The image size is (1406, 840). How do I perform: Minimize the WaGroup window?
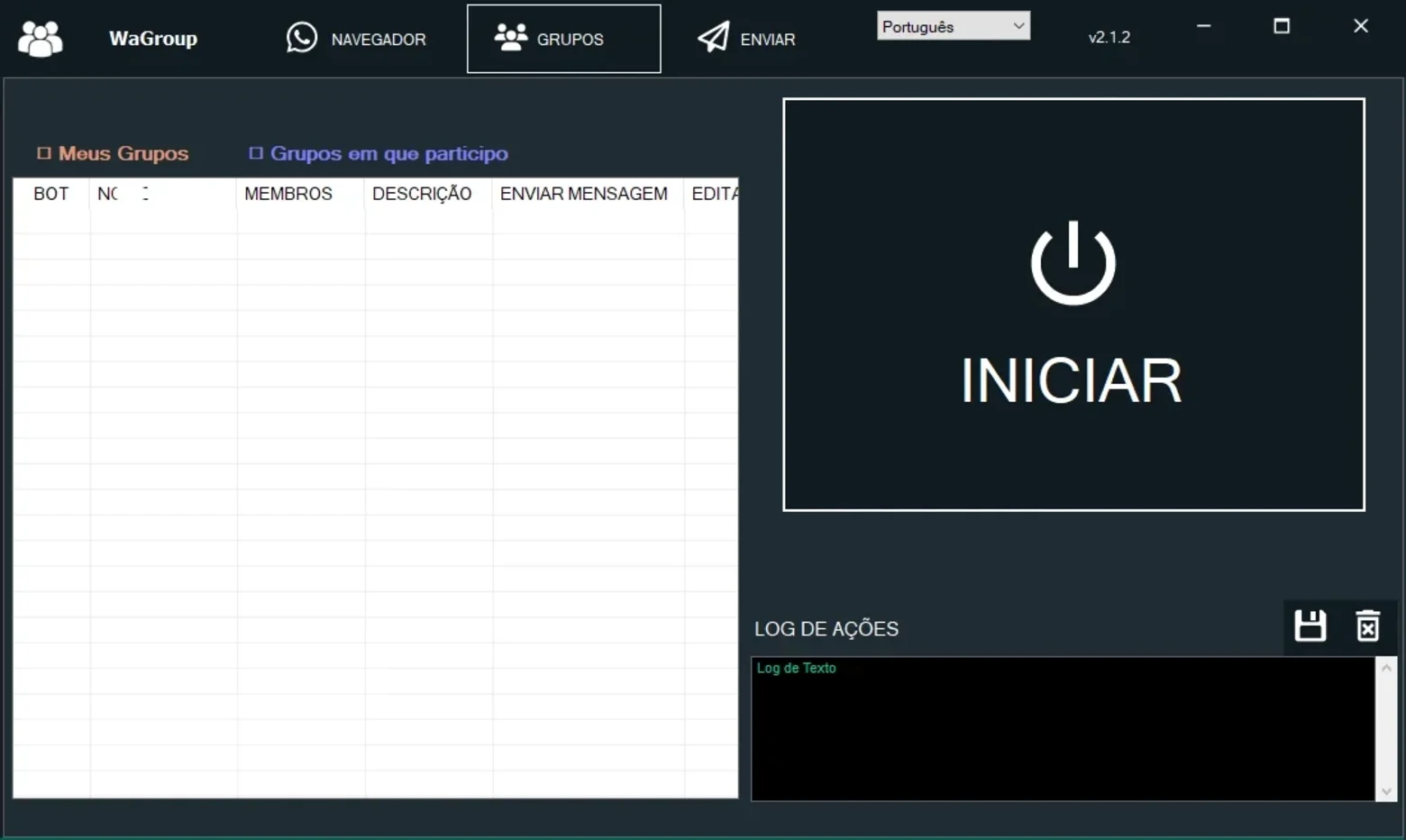click(x=1203, y=26)
